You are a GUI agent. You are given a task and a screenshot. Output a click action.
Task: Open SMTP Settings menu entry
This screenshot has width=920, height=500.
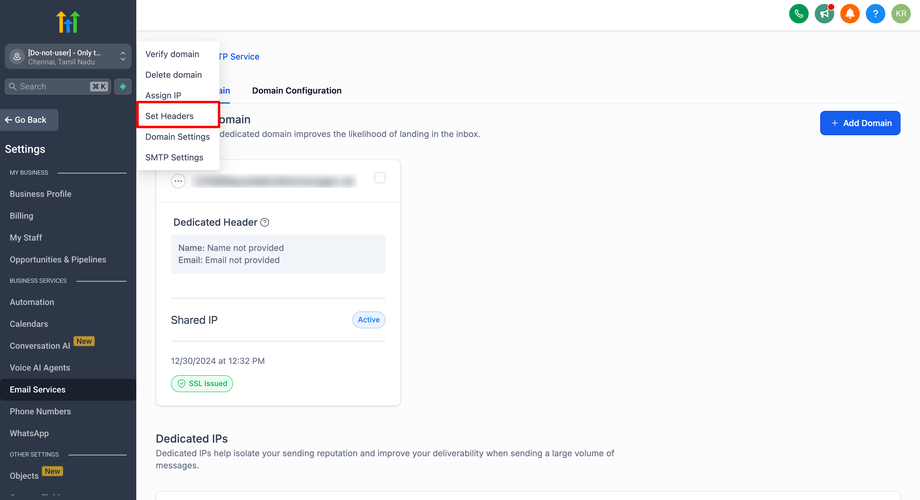tap(174, 157)
